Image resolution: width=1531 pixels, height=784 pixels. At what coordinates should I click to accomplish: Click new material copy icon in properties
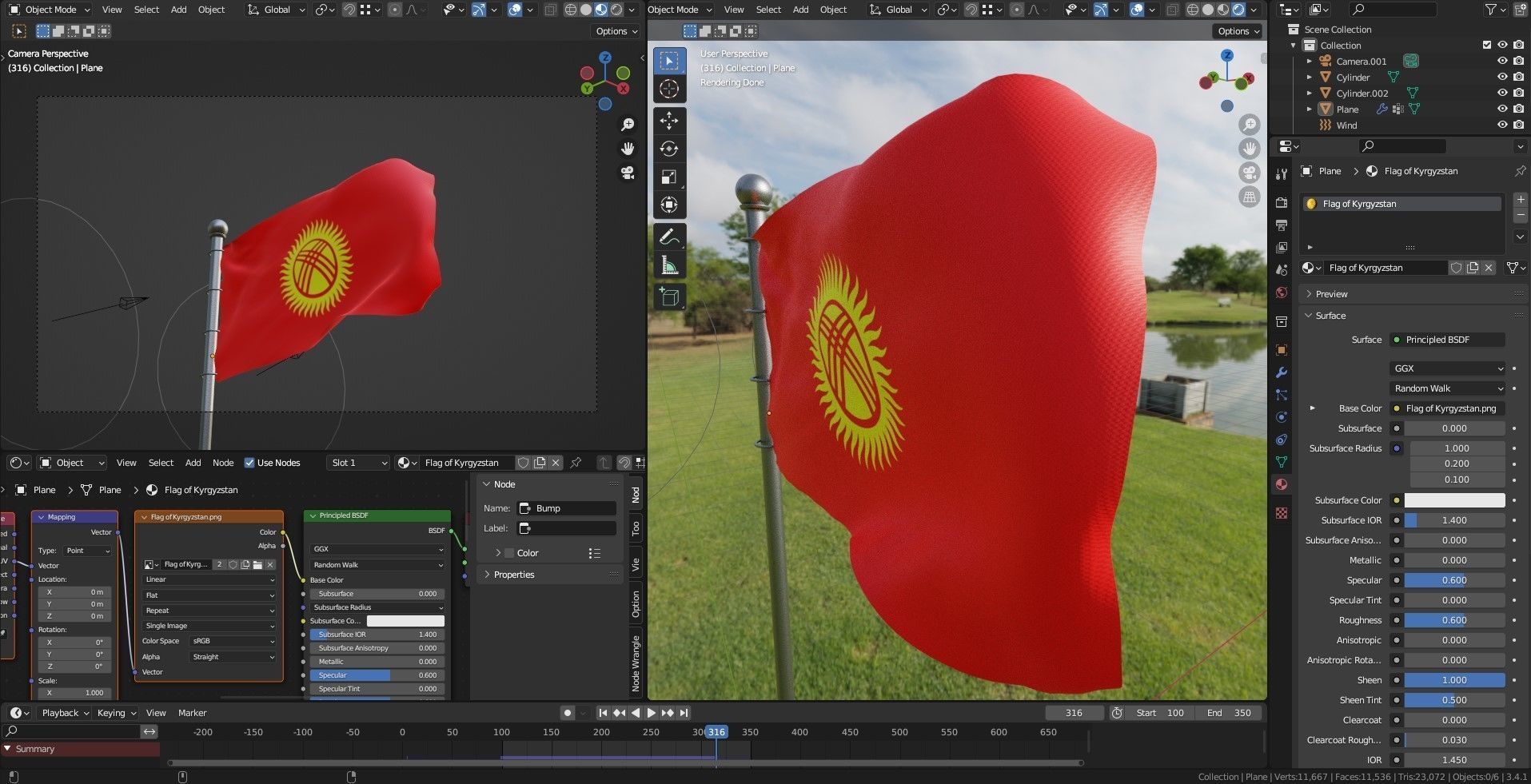1473,268
